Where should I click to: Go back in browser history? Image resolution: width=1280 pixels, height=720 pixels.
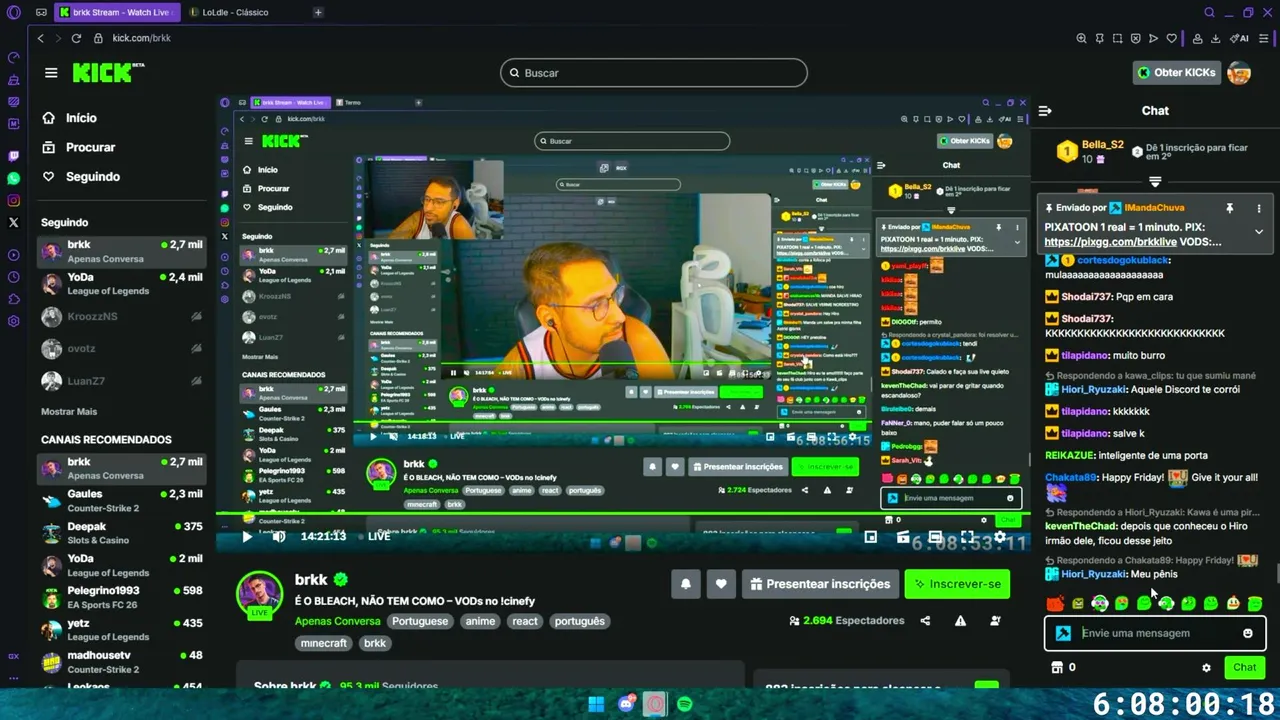point(40,38)
